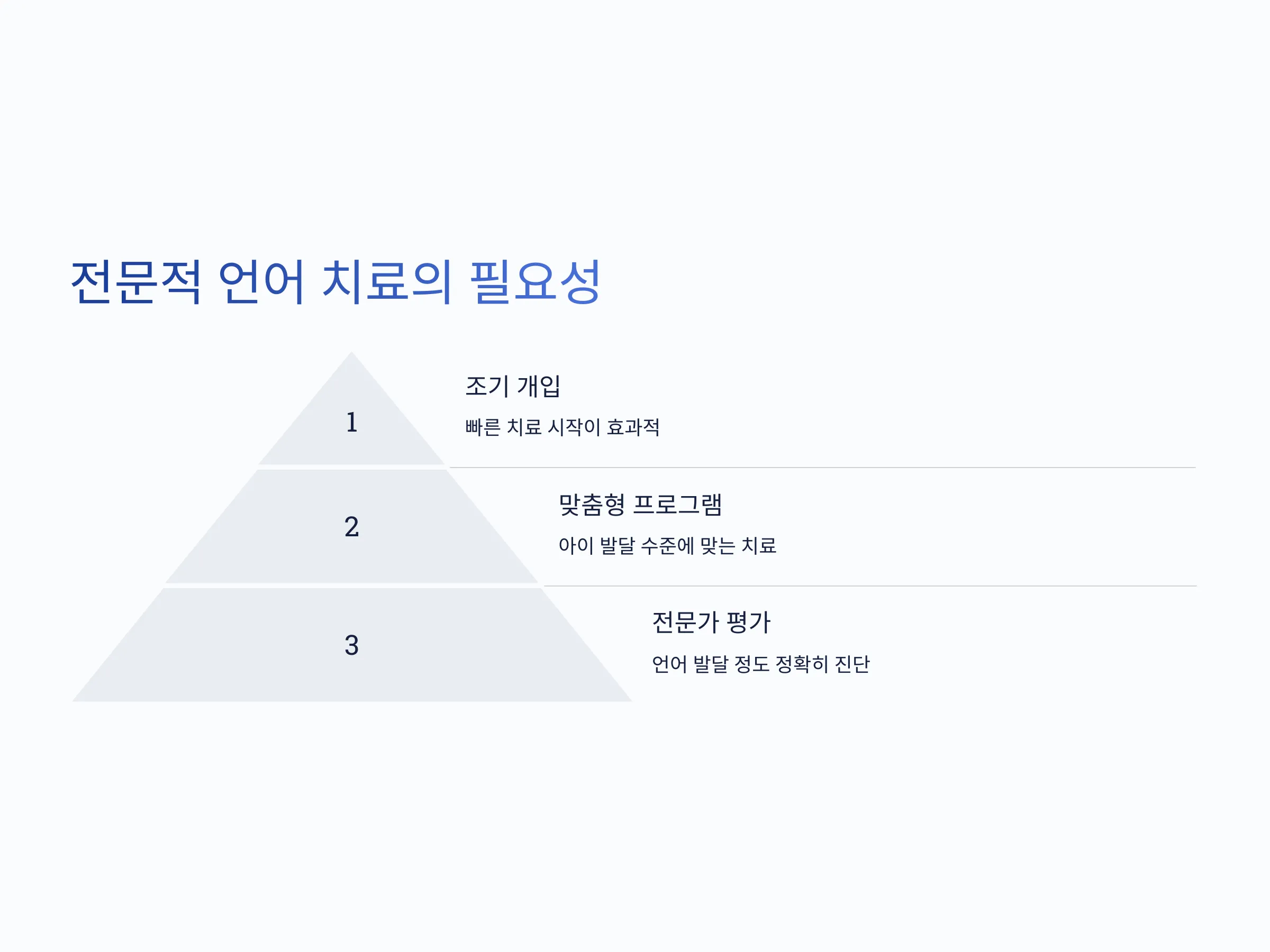Click the text 빠른 치료 시작이 효과적

tap(562, 427)
